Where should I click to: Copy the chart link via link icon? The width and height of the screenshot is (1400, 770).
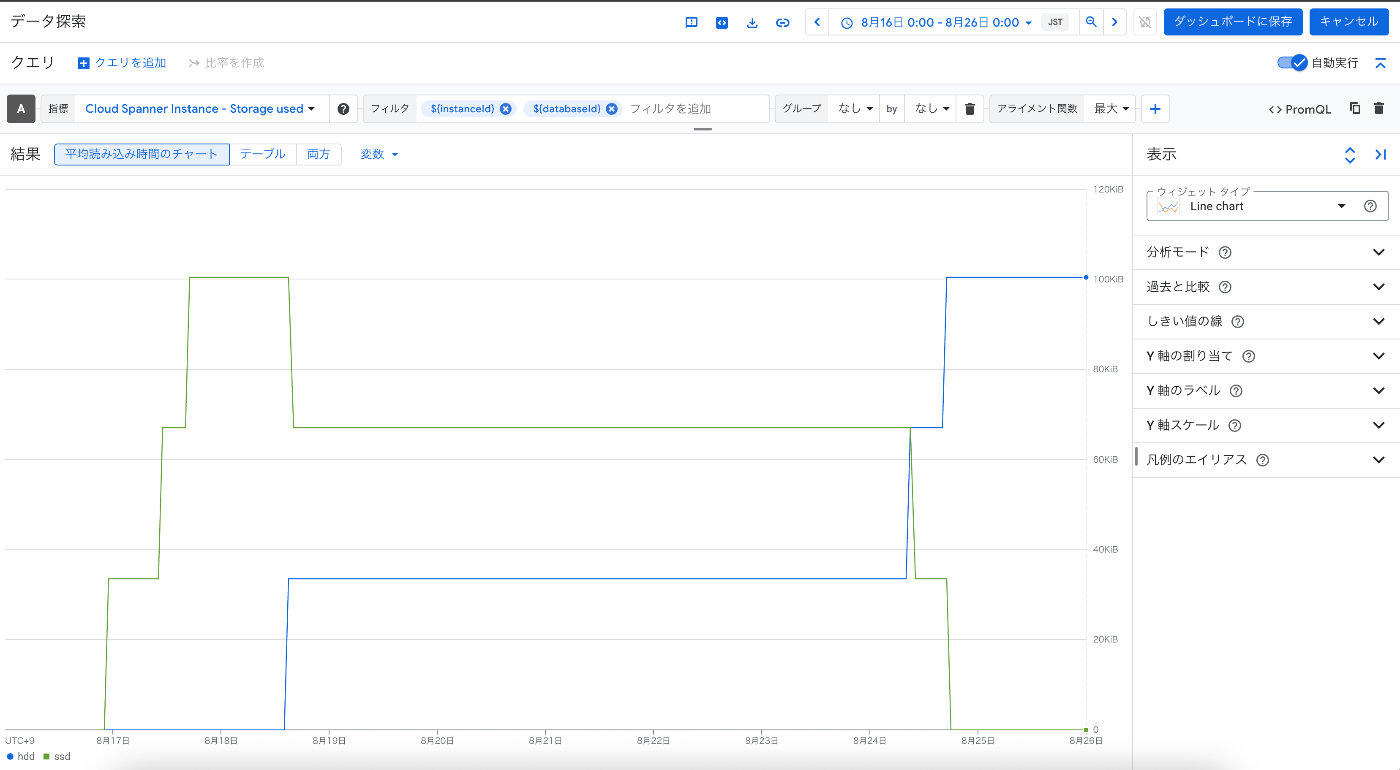783,22
